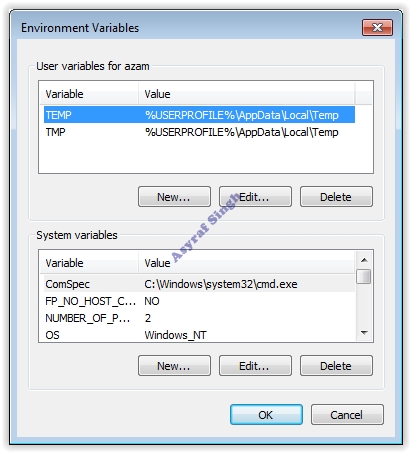Image resolution: width=411 pixels, height=453 pixels.
Task: Click the value 2 of NUMBER_OF_P...
Action: click(148, 318)
